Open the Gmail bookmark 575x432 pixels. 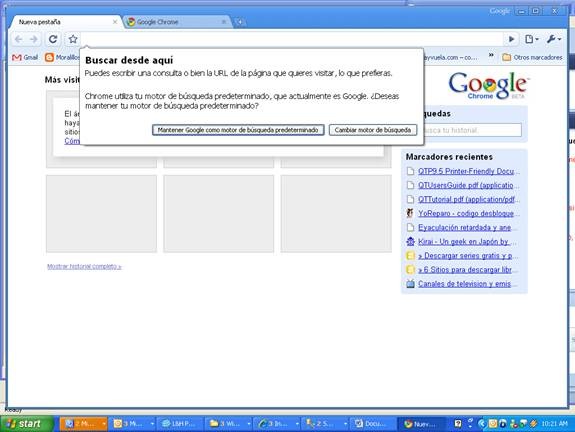(25, 58)
